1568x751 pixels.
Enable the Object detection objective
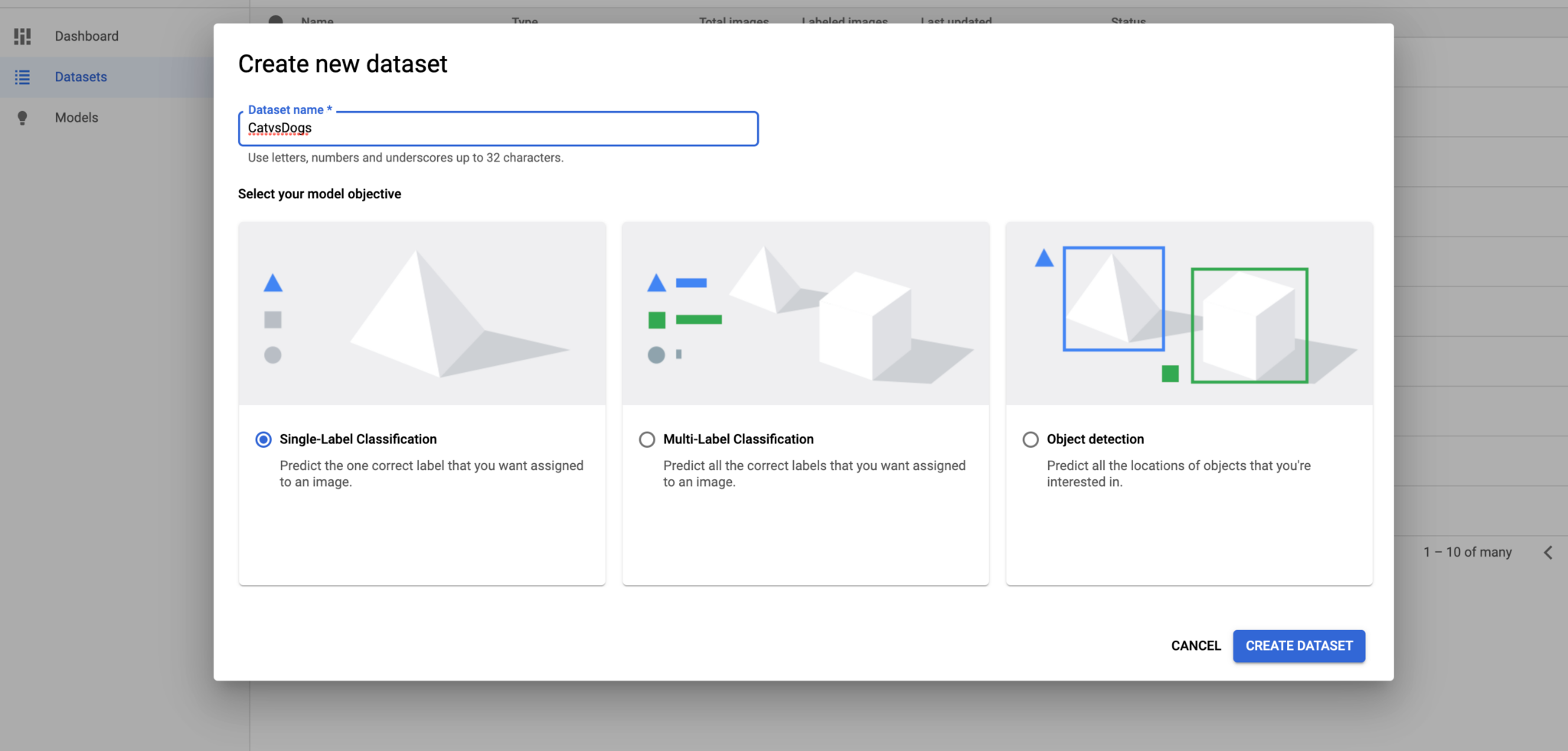(x=1031, y=439)
